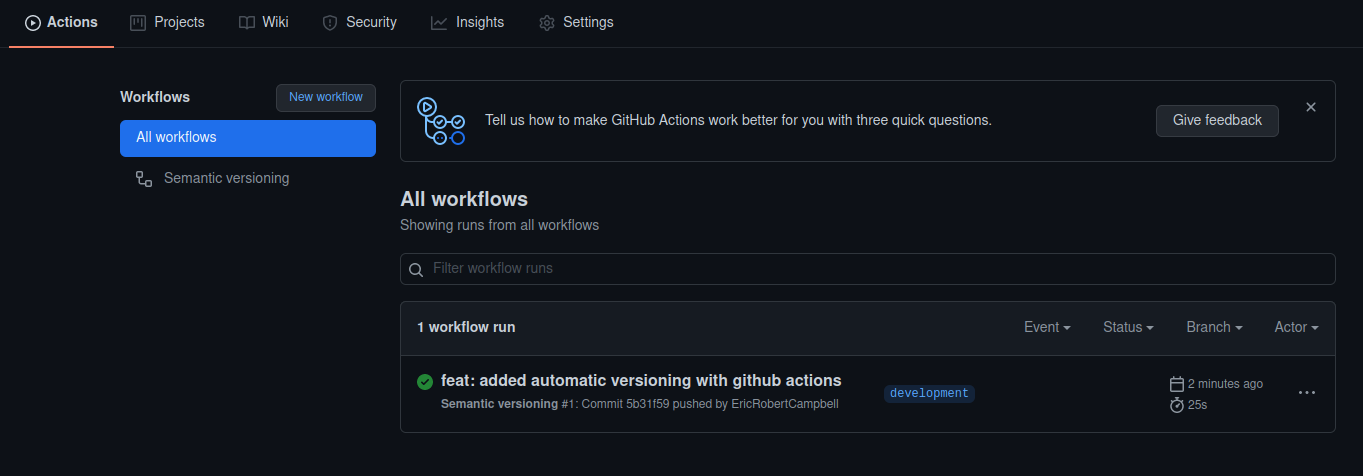Viewport: 1363px width, 476px height.
Task: Click the GitHub Actions workflow illustration
Action: (x=441, y=121)
